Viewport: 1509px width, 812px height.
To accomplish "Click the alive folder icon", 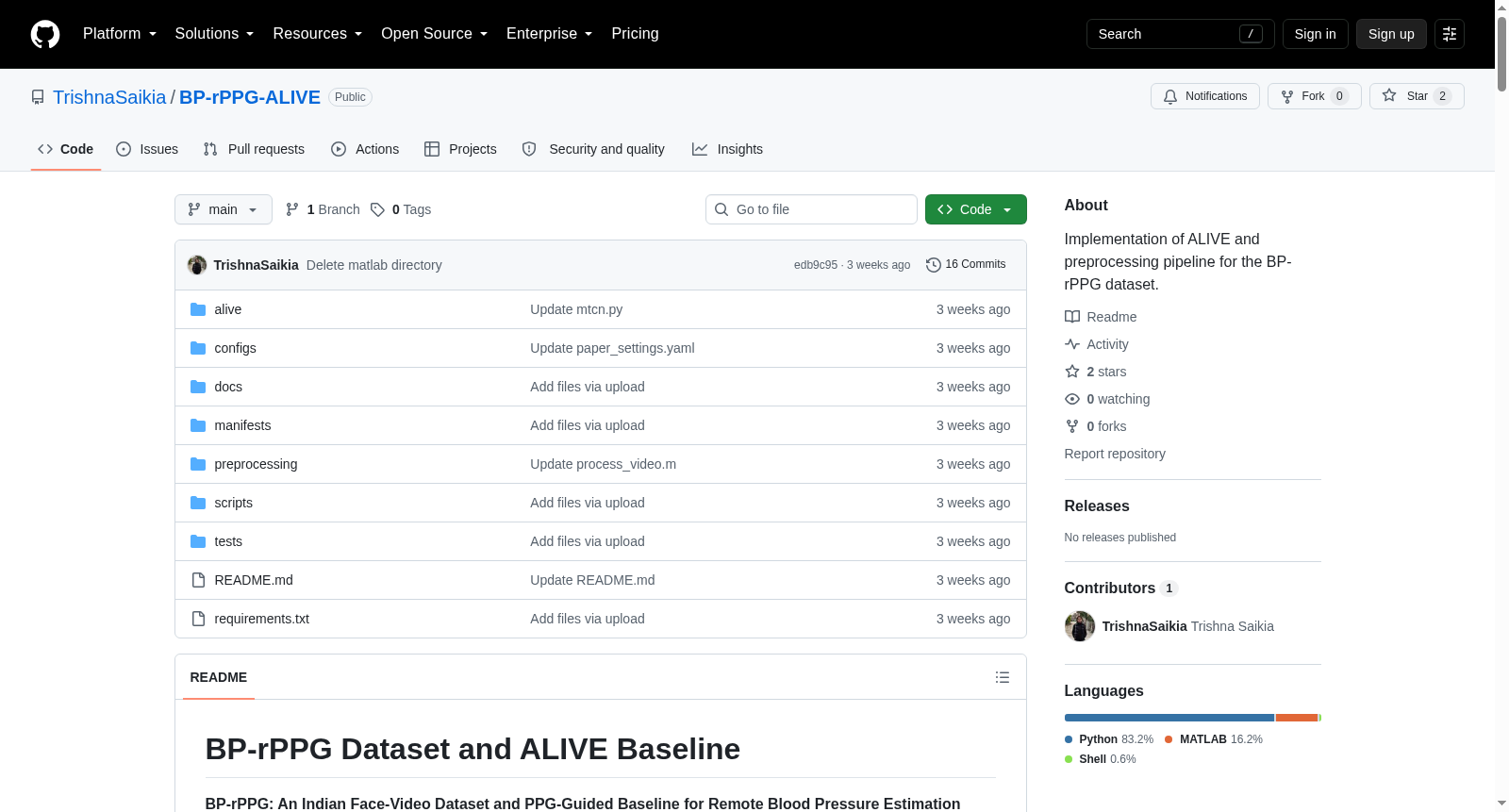I will point(198,309).
